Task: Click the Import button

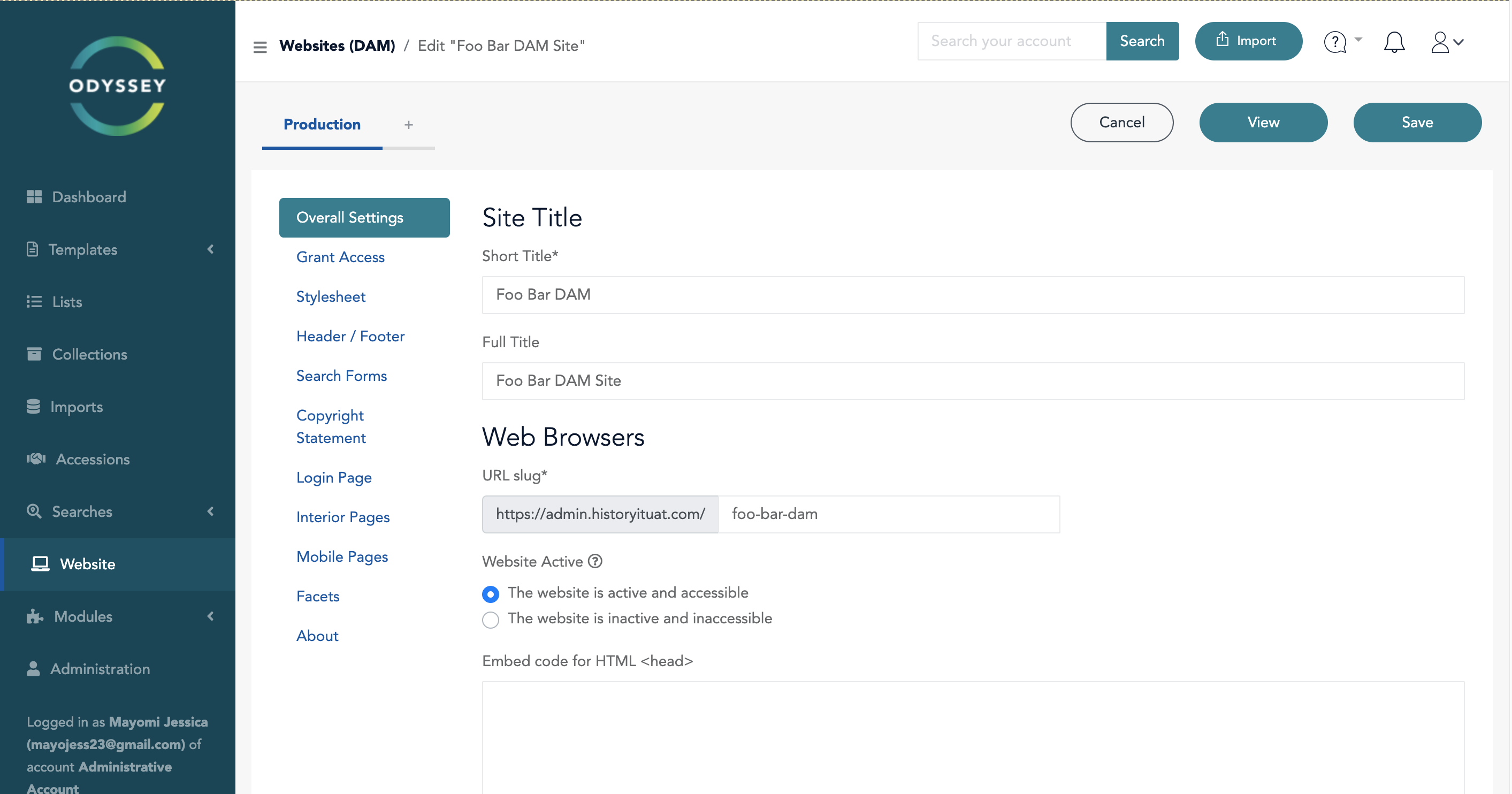Action: [1248, 41]
